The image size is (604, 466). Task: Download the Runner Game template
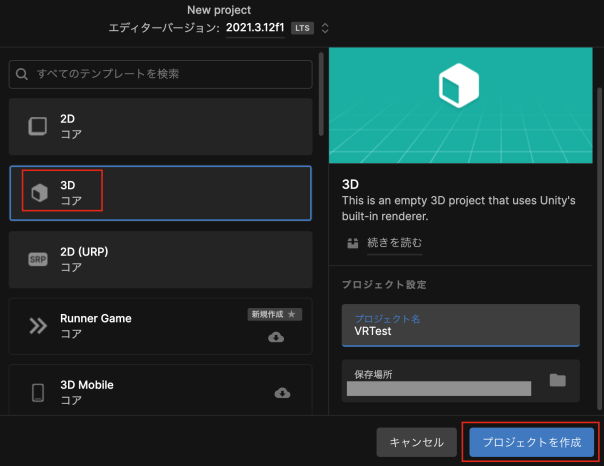276,337
